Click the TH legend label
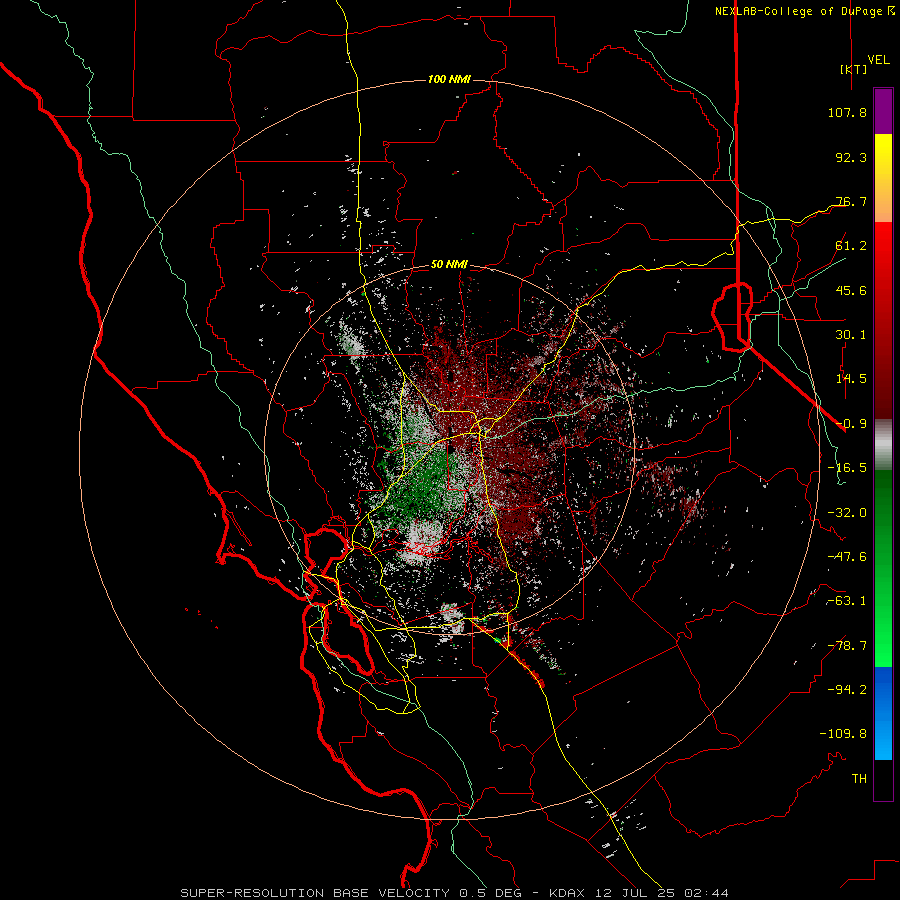The image size is (900, 900). coord(859,778)
